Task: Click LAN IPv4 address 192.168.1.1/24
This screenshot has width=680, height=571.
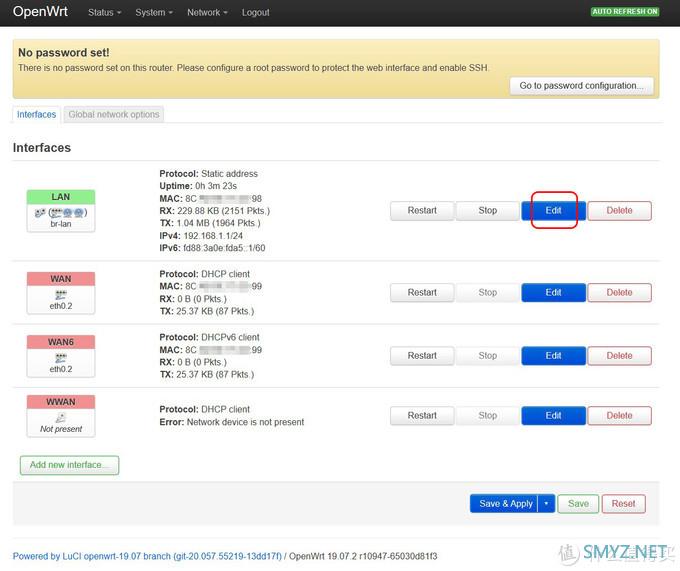Action: (213, 236)
